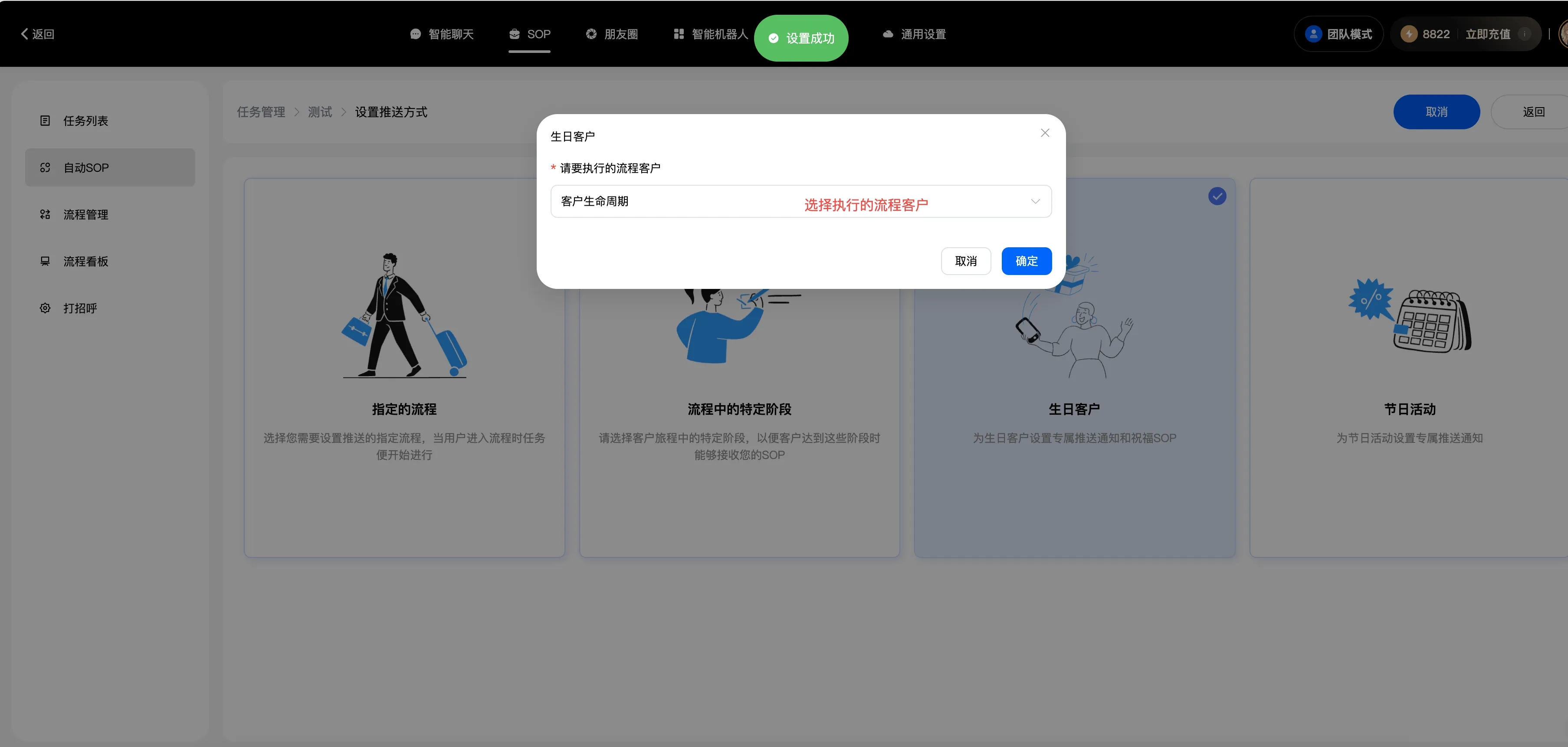Click the 打招呼 gear icon
This screenshot has width=1568, height=747.
(x=45, y=308)
